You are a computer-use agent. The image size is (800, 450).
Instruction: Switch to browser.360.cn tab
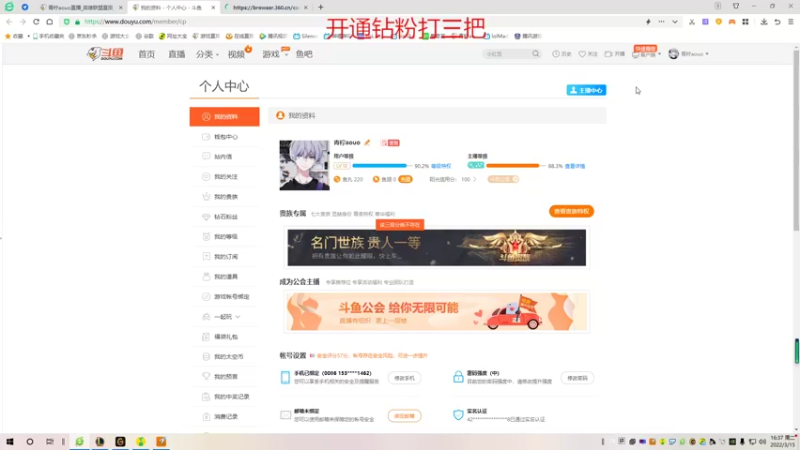pos(266,8)
